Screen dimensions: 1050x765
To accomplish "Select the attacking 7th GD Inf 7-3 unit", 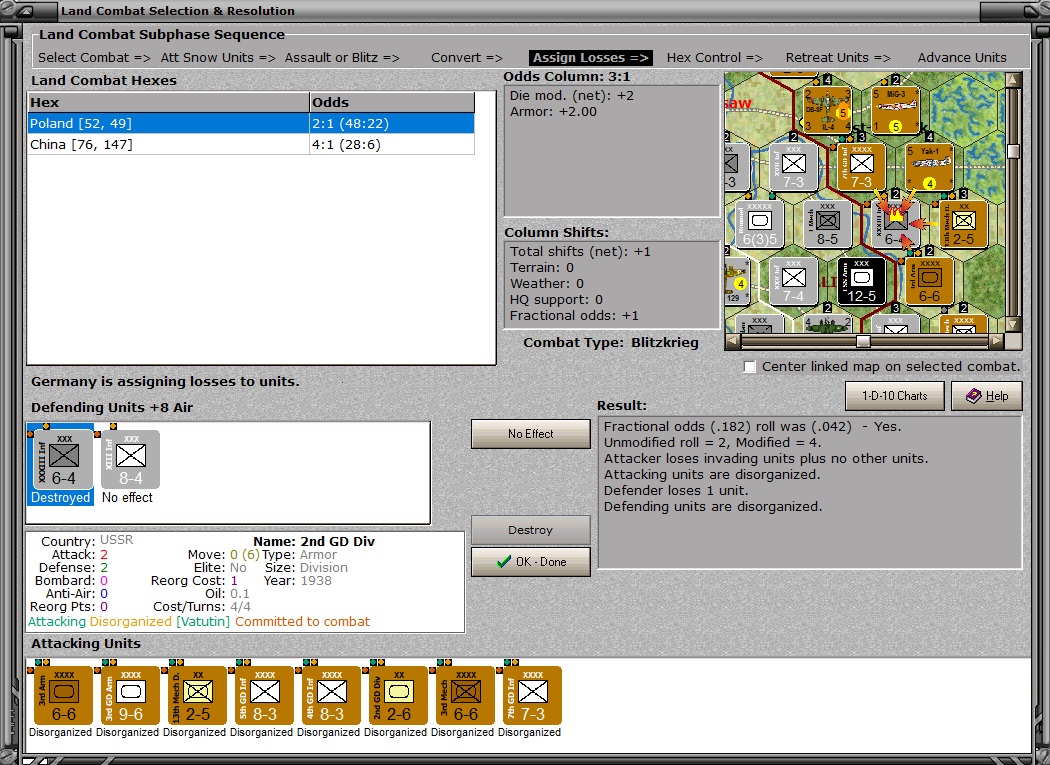I will [532, 695].
